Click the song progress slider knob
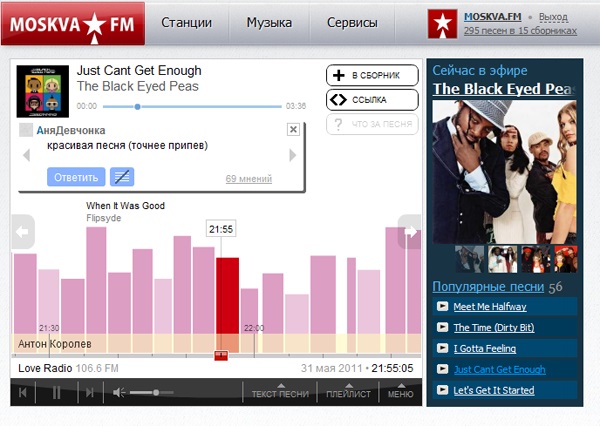This screenshot has width=600, height=426. pos(137,107)
